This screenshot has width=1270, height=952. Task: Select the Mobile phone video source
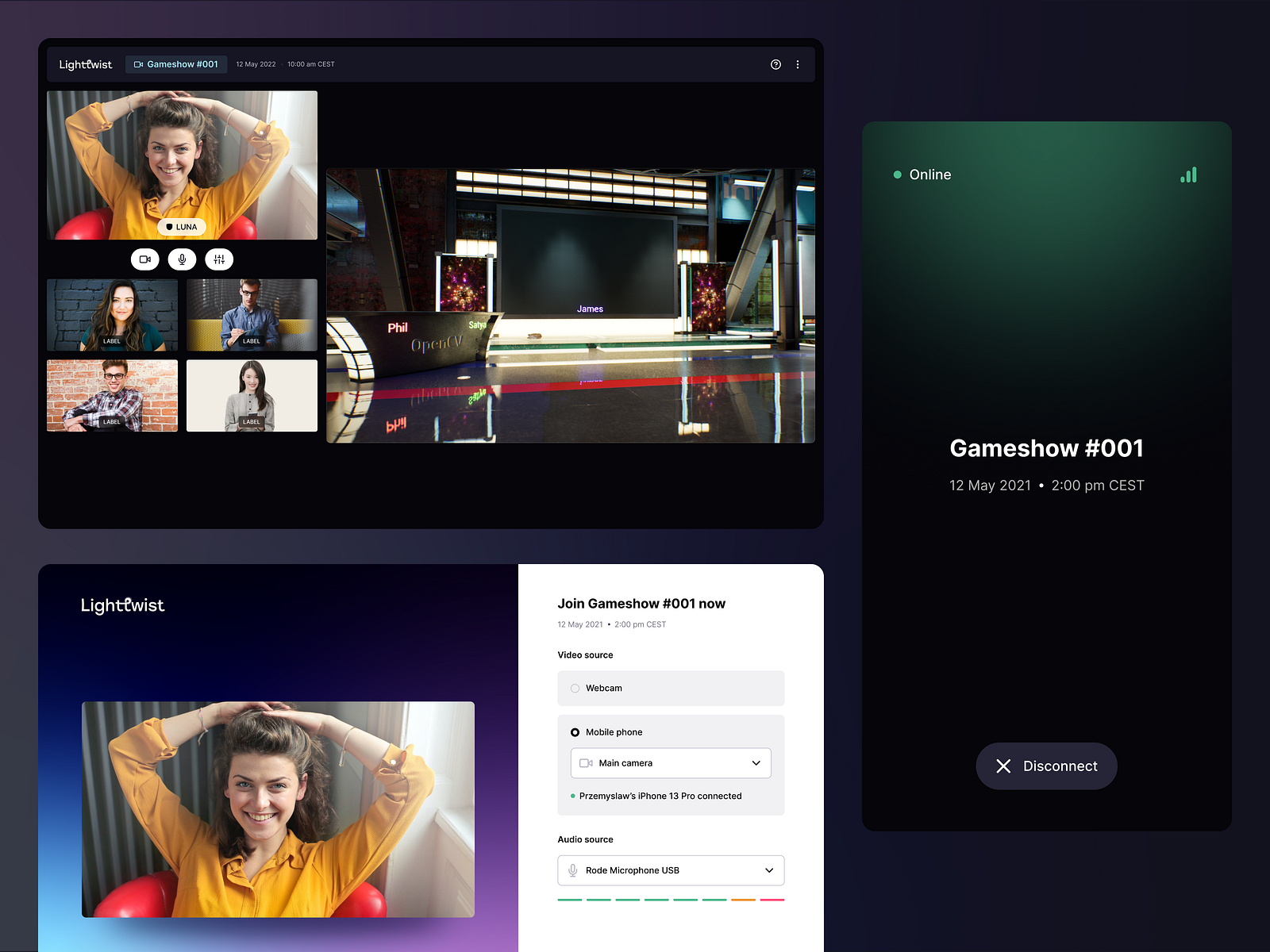[574, 731]
